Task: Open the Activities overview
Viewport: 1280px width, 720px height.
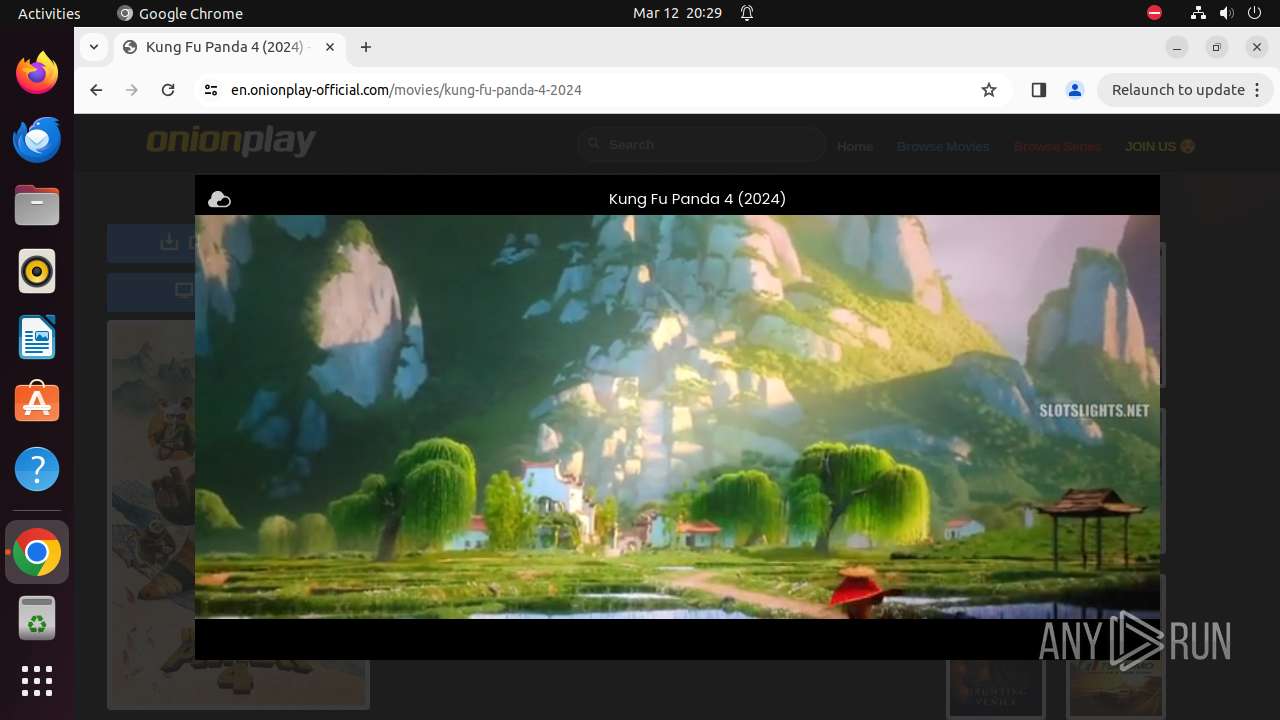Action: point(49,13)
